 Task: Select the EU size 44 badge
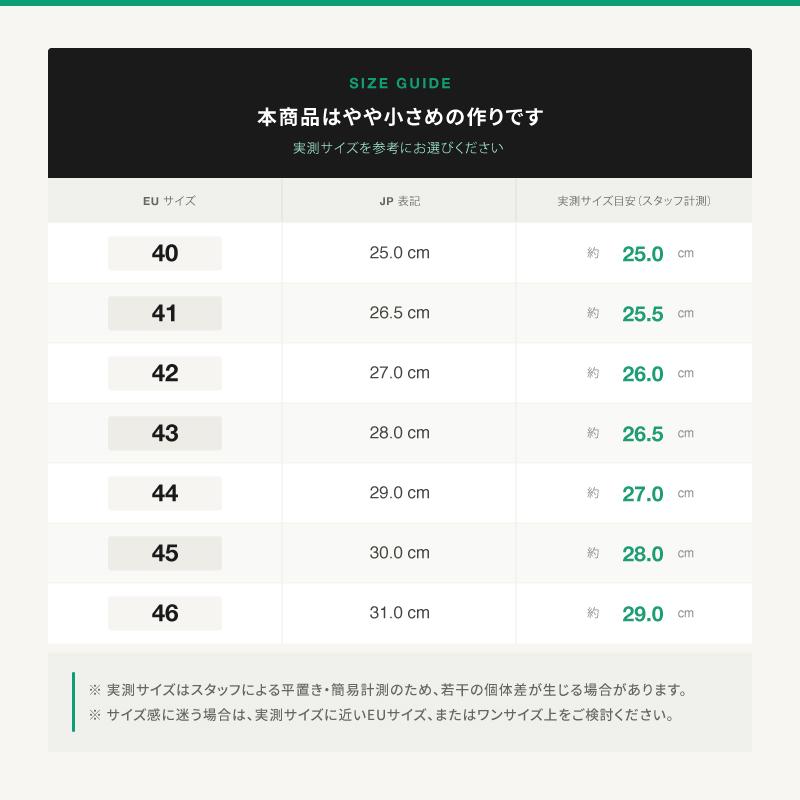(165, 493)
